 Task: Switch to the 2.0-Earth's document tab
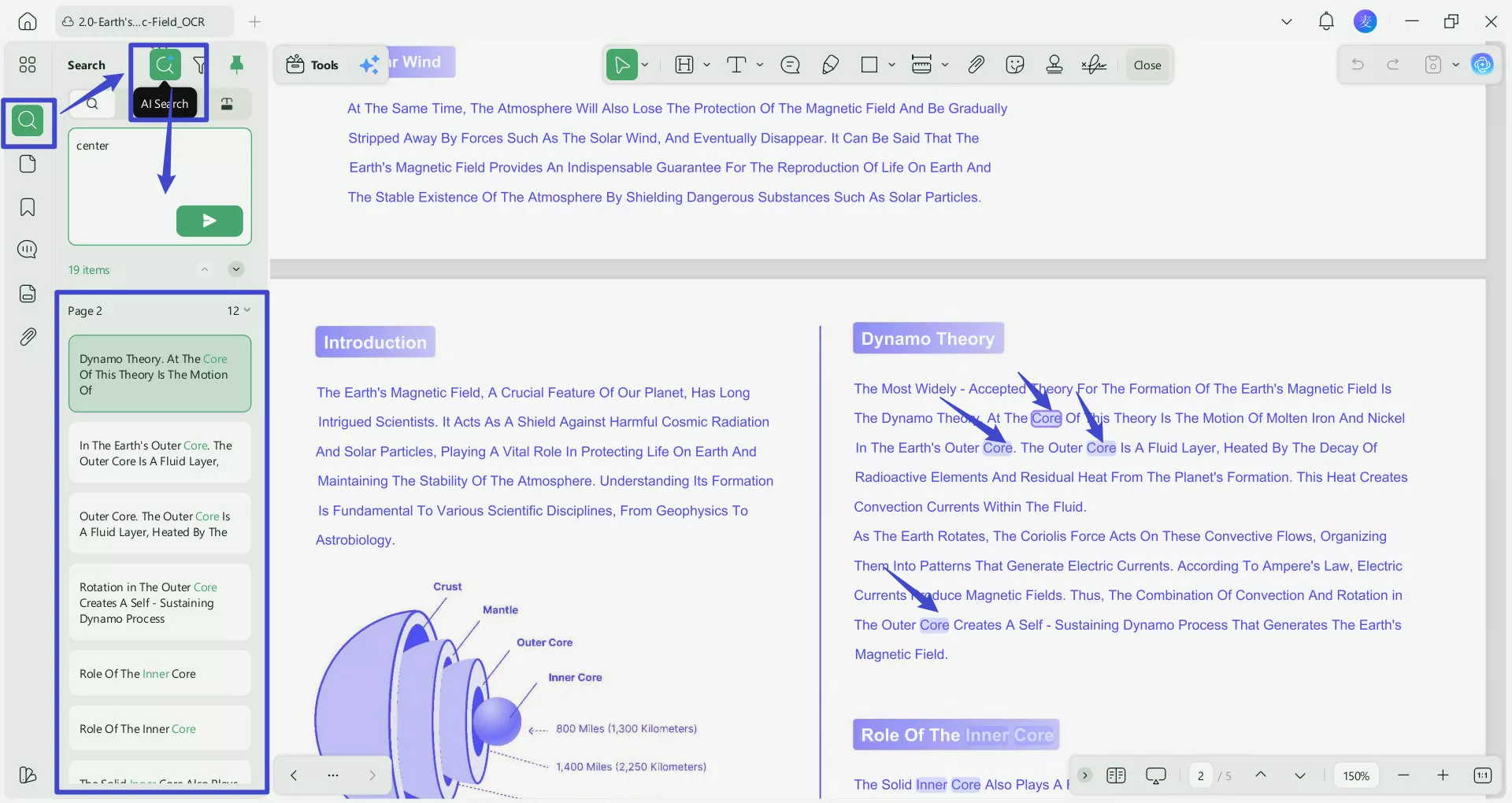142,21
